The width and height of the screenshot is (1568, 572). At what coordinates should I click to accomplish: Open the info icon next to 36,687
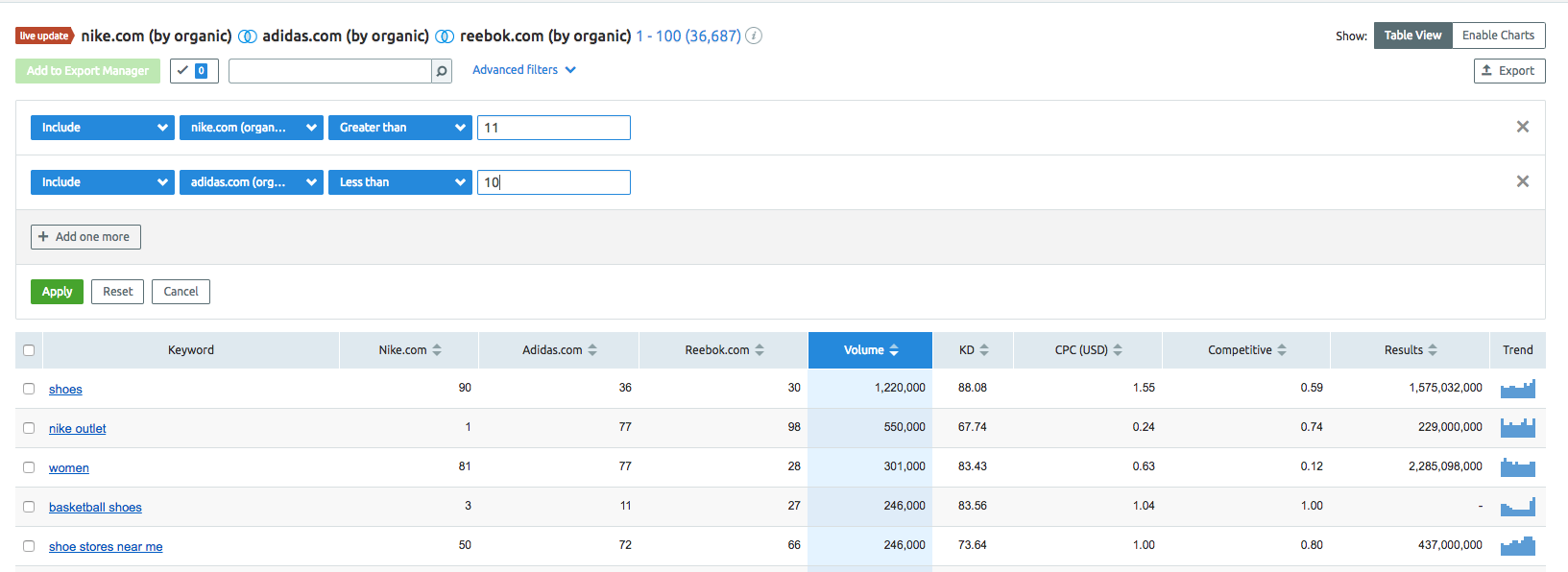tap(755, 36)
